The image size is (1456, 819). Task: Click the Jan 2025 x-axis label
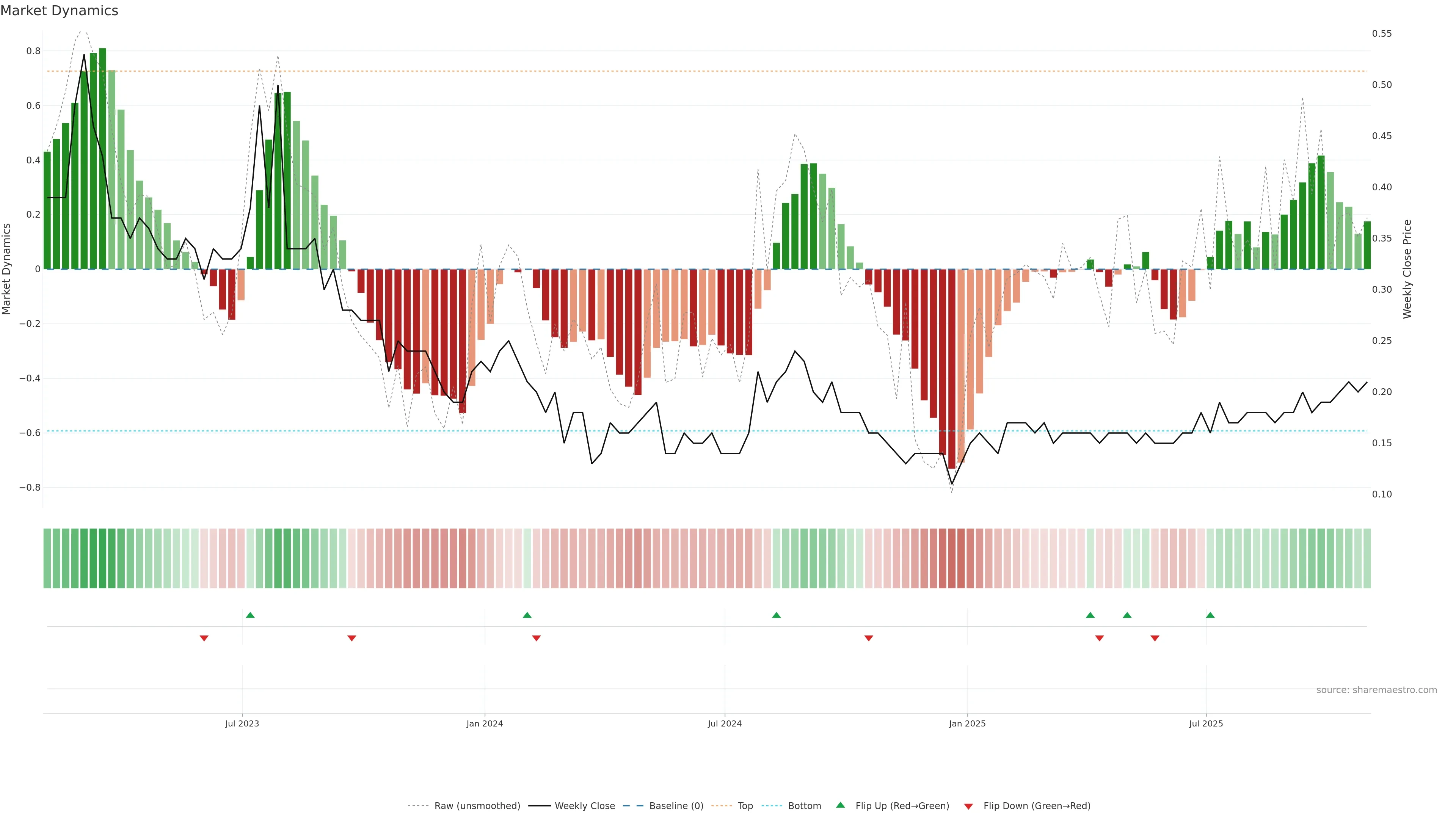coord(967,723)
